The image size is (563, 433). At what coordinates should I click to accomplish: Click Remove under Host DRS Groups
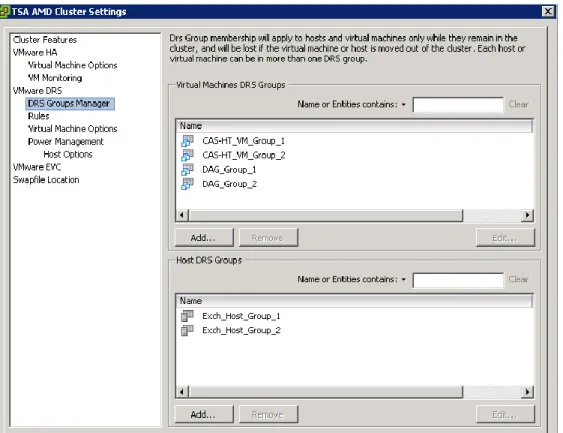(268, 414)
